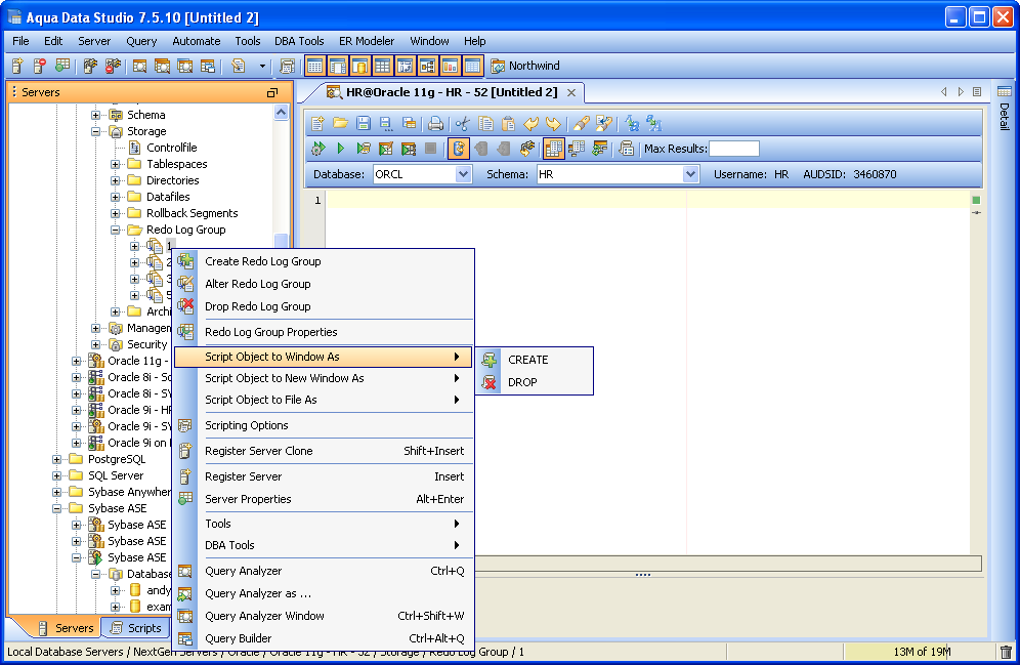Toggle the auto-commit button in query toolbar
This screenshot has width=1020, height=665.
point(459,149)
